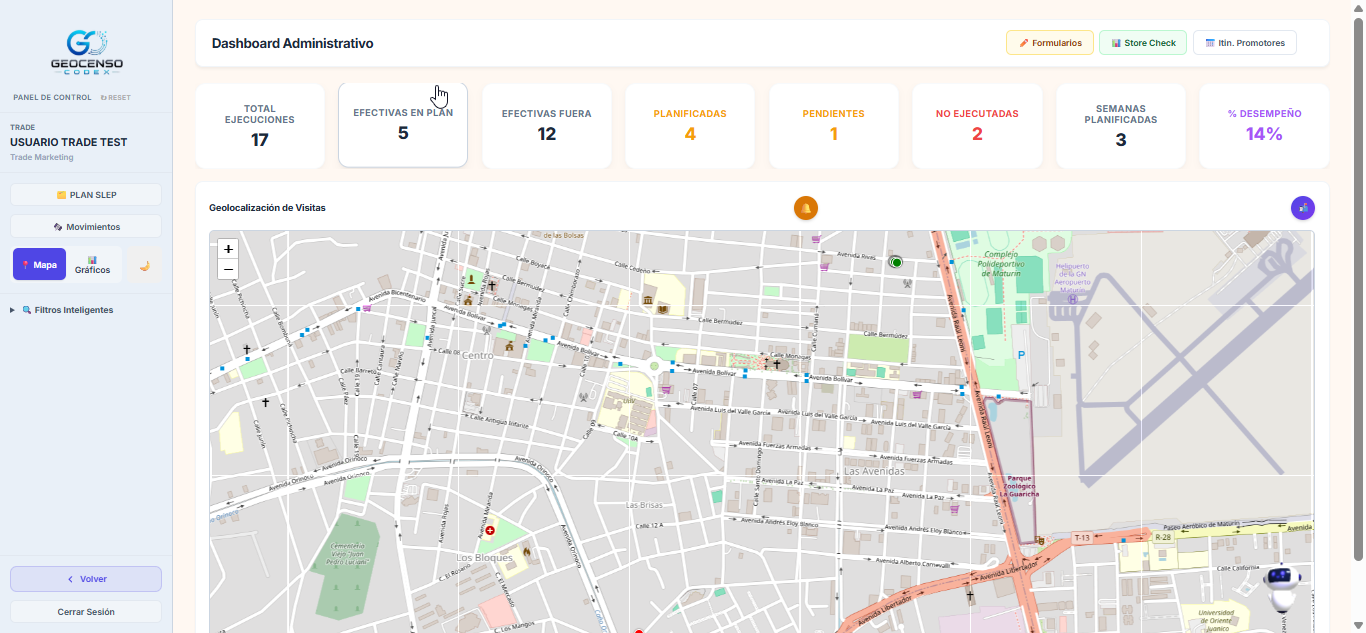Toggle dark mode with the moon button

tap(145, 265)
